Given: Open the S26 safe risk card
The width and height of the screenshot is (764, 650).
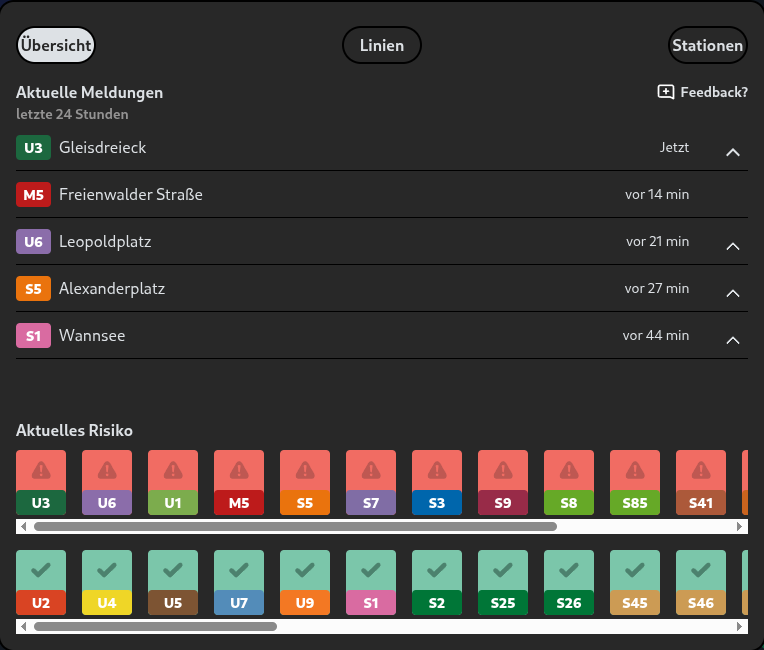Looking at the screenshot, I should [569, 582].
